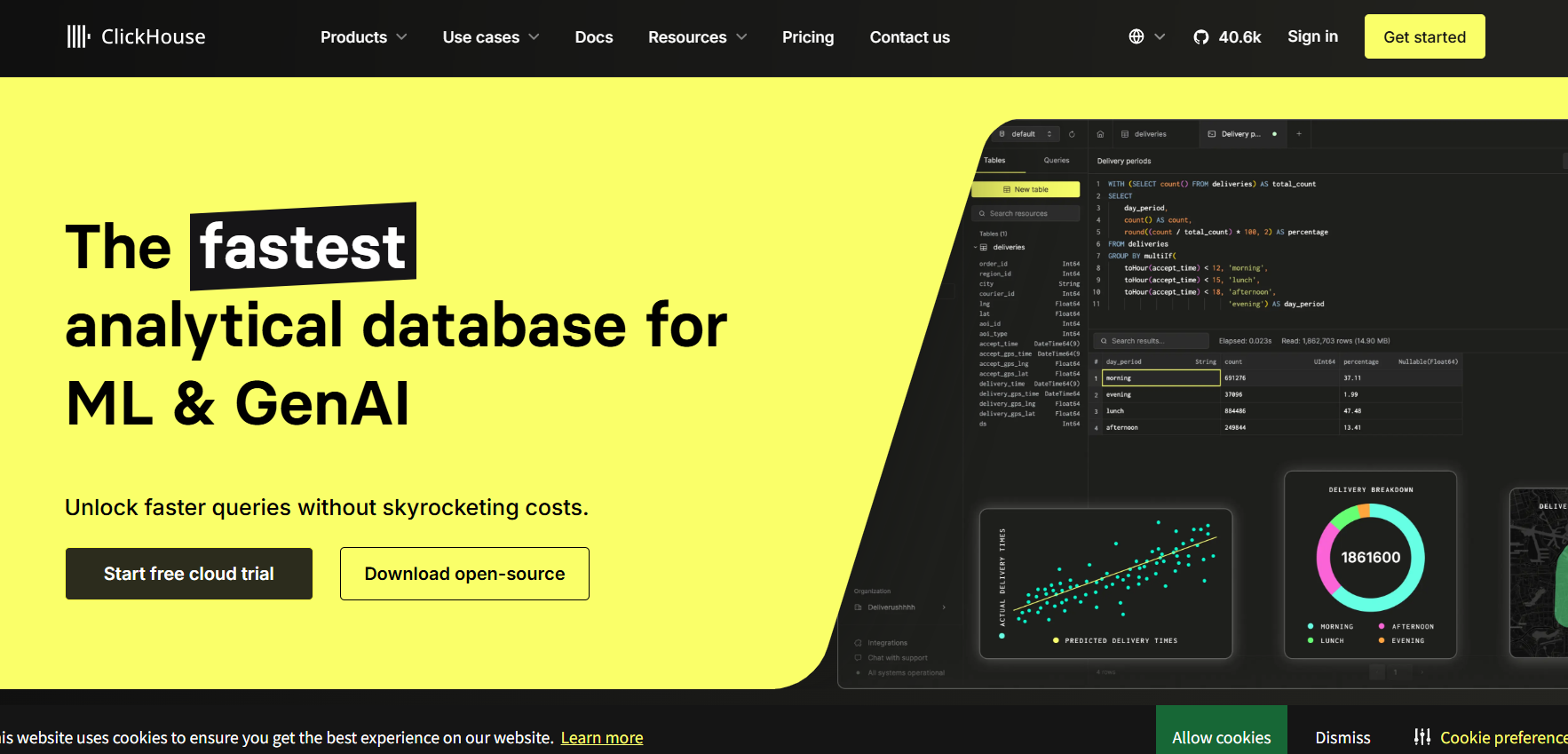Viewport: 1568px width, 754px height.
Task: Click the count value 691276
Action: coord(1235,378)
